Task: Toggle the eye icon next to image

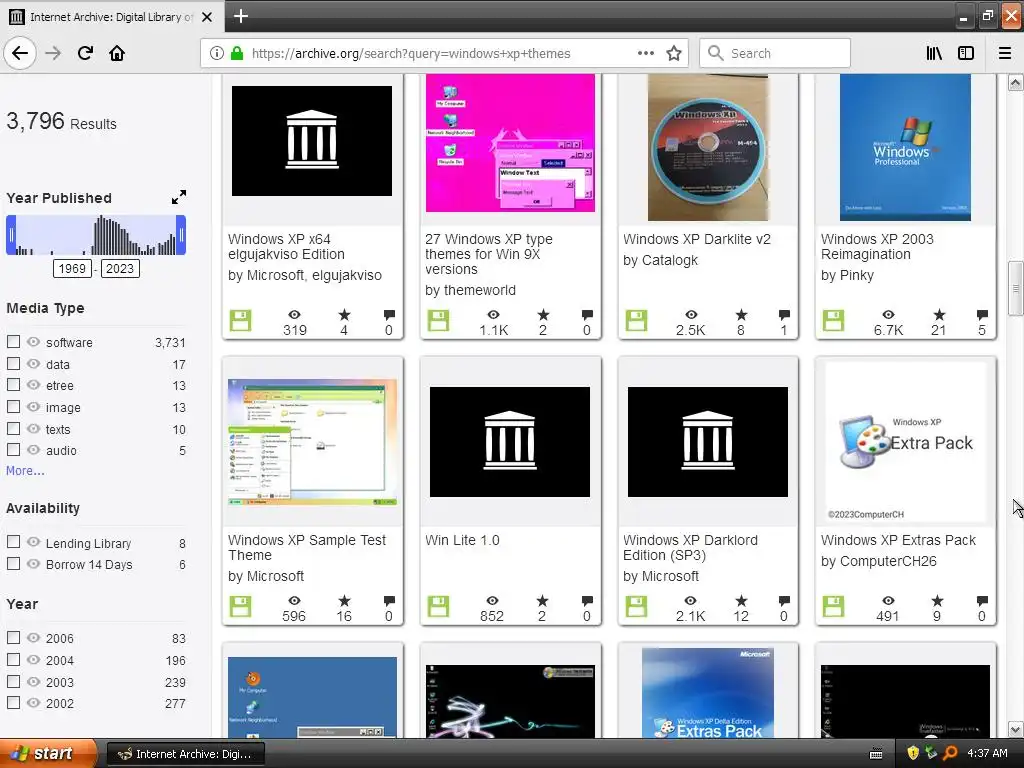Action: [x=33, y=406]
